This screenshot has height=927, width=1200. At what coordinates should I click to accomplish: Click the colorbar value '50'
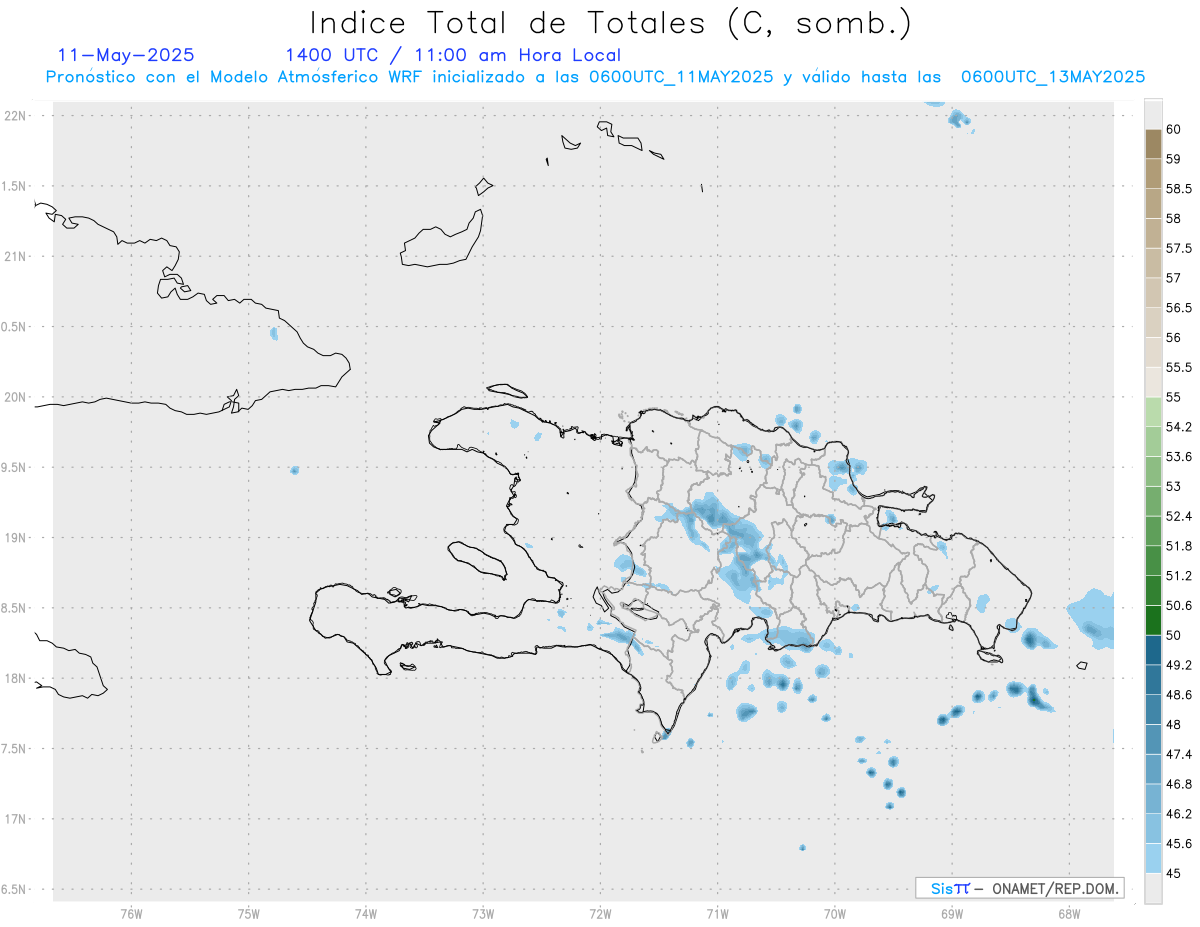tap(1174, 635)
